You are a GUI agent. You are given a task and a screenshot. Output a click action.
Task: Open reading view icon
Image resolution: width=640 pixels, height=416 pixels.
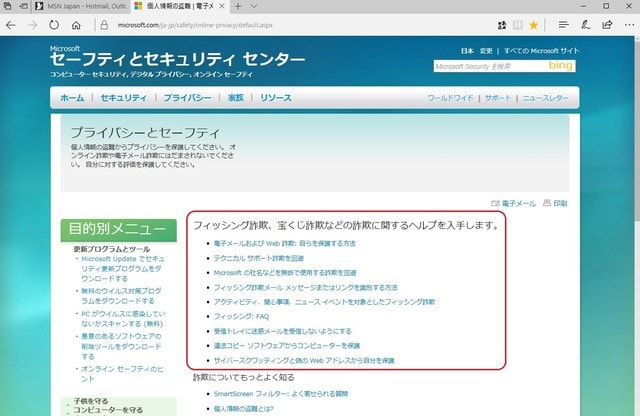(518, 25)
